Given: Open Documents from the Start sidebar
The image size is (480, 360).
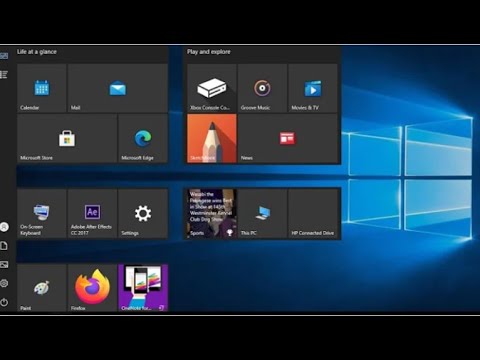Looking at the screenshot, I should tap(4, 246).
